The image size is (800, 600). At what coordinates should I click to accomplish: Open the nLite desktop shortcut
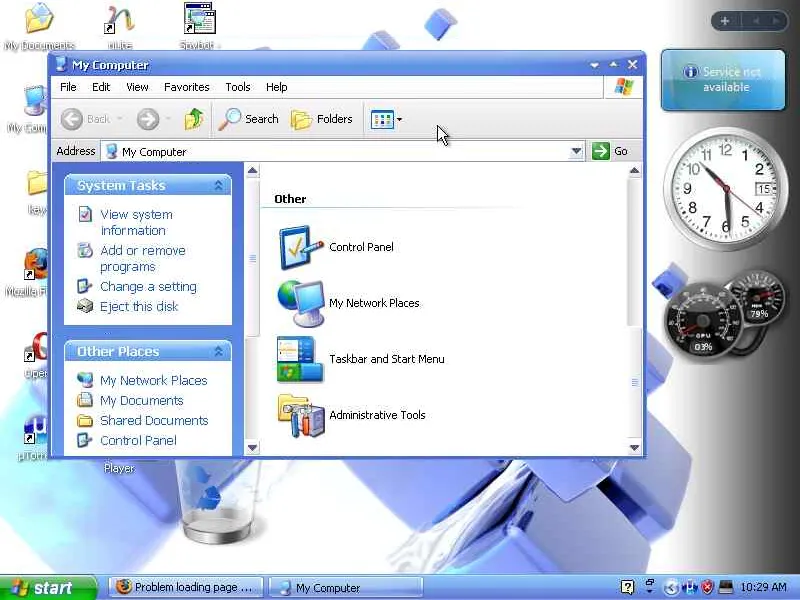click(119, 28)
